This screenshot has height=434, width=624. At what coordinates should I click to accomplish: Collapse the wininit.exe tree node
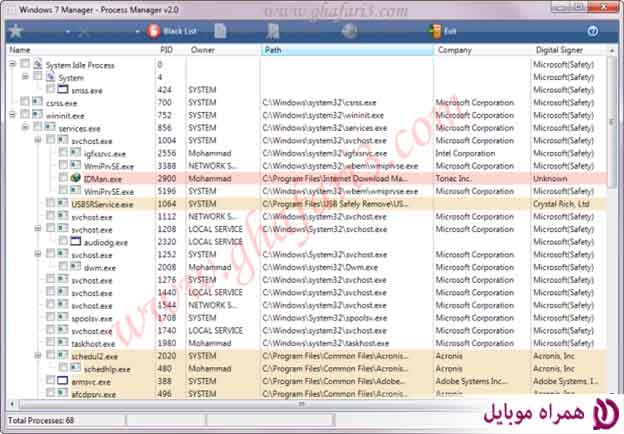click(12, 115)
